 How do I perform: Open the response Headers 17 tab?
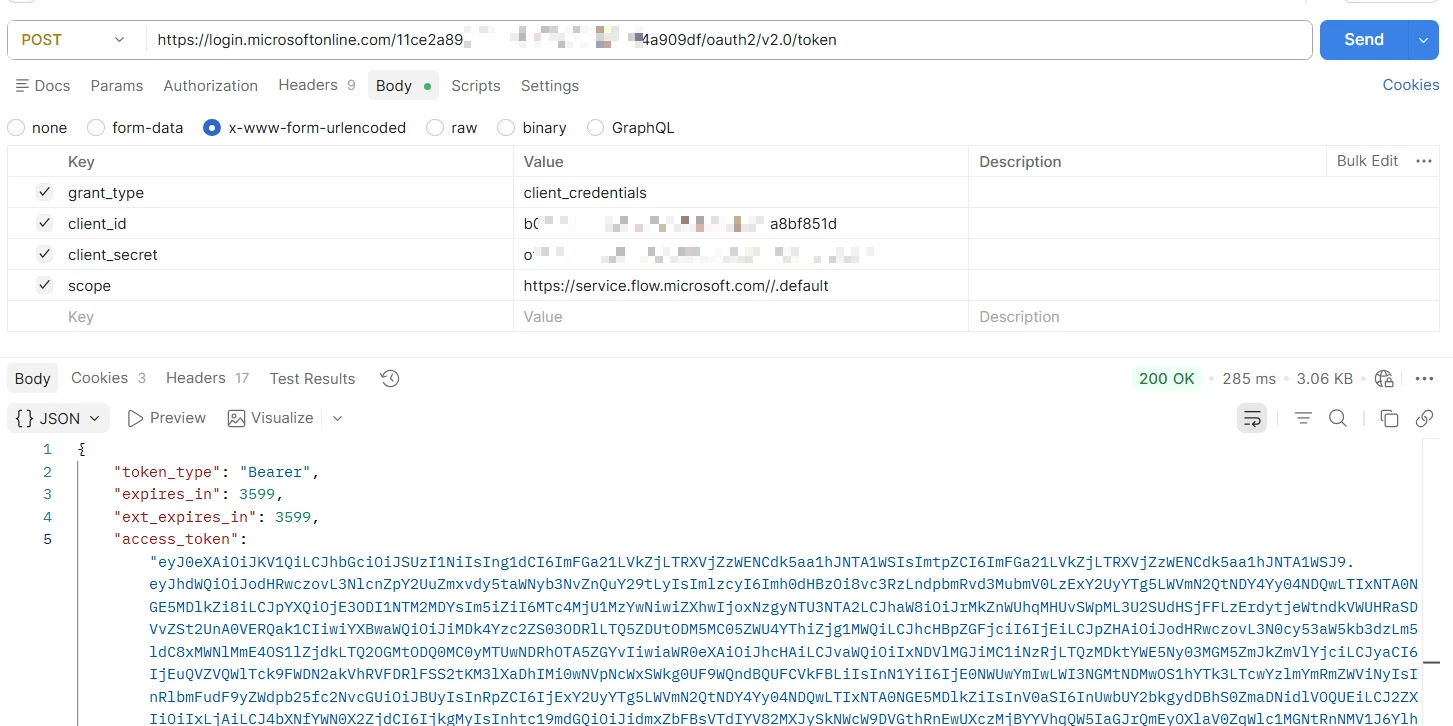[208, 378]
